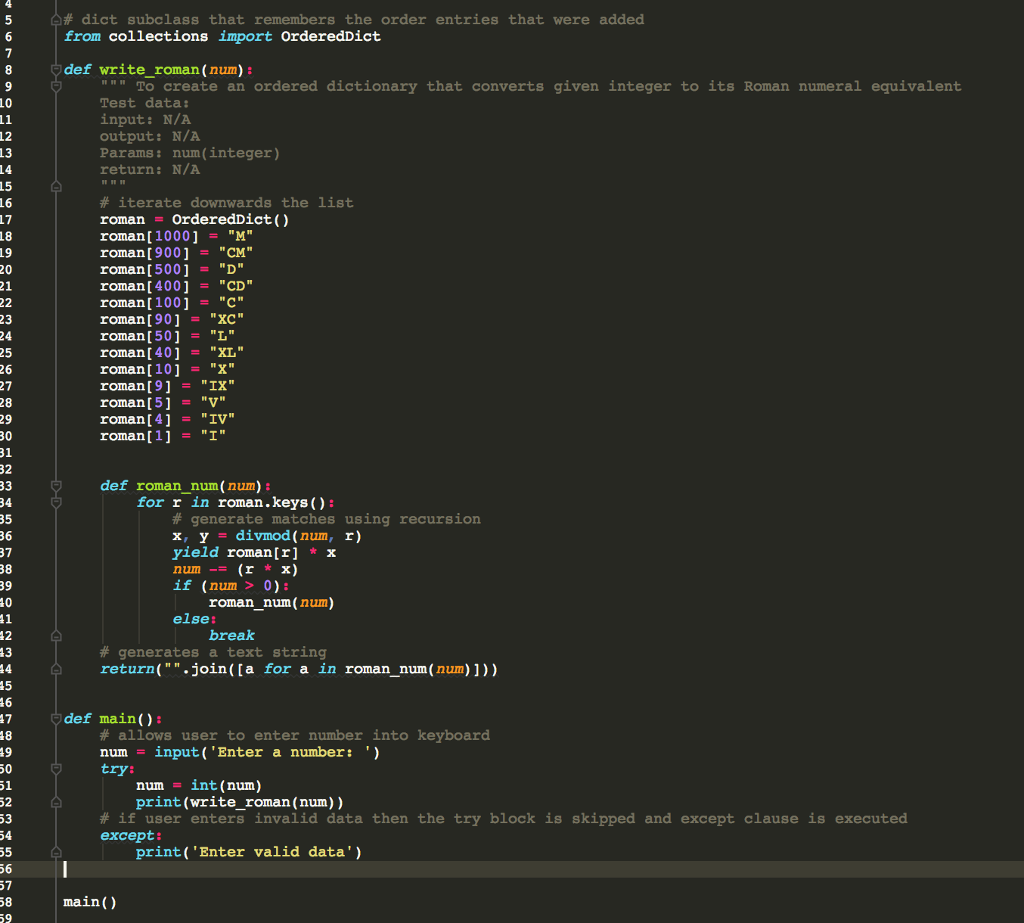Collapse the return join statement fold
Viewport: 1024px width, 923px height.
coord(55,668)
